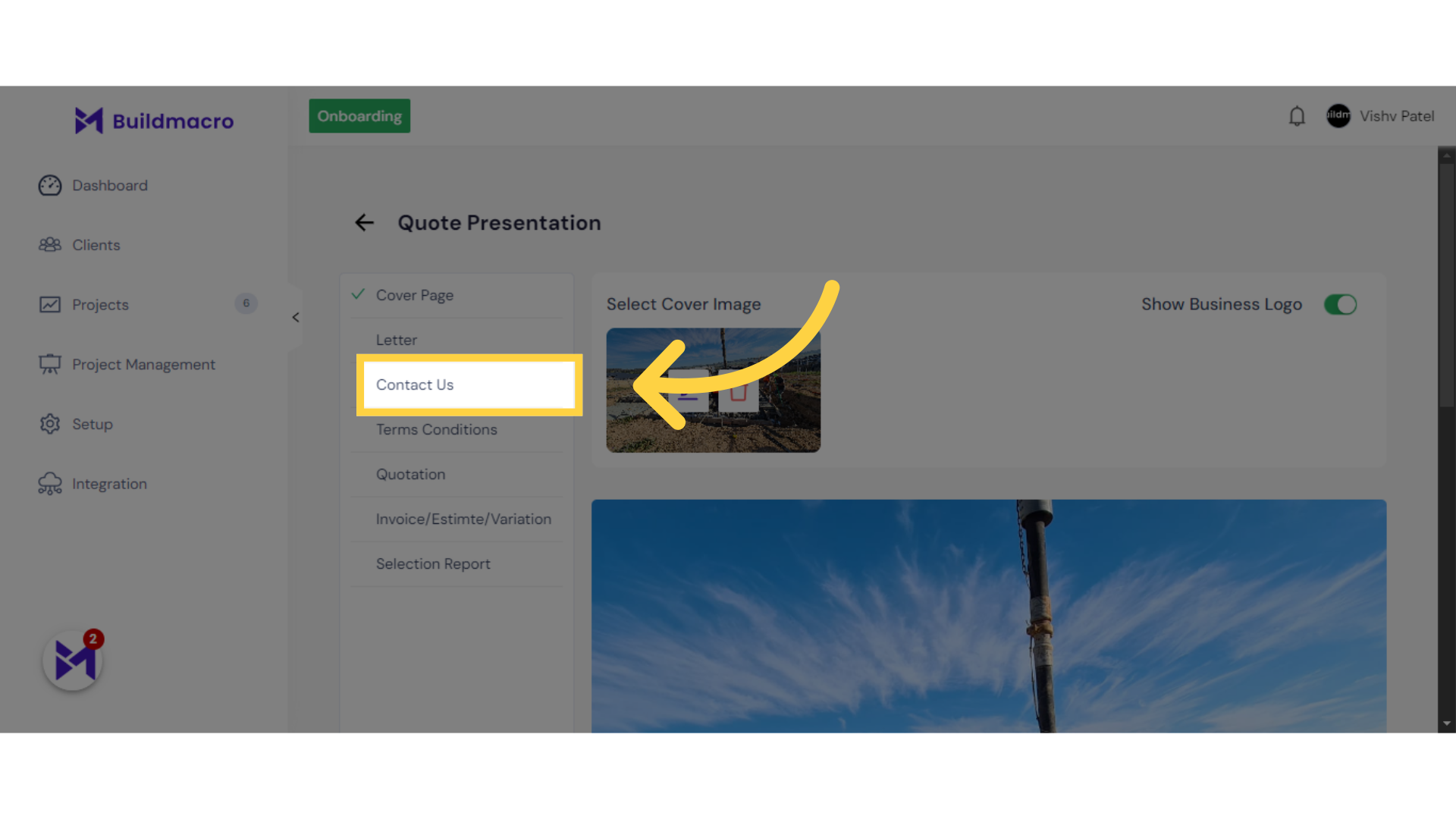Open the Onboarding dropdown menu
Image resolution: width=1456 pixels, height=819 pixels.
pos(359,116)
